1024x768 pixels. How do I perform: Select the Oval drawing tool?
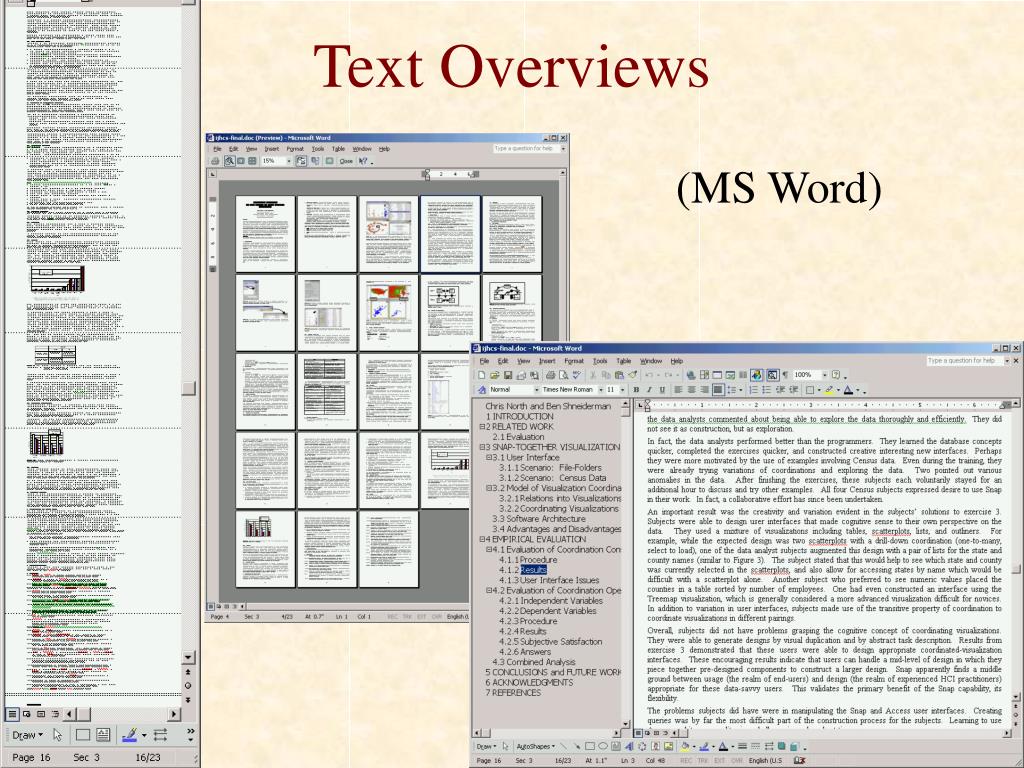click(603, 746)
